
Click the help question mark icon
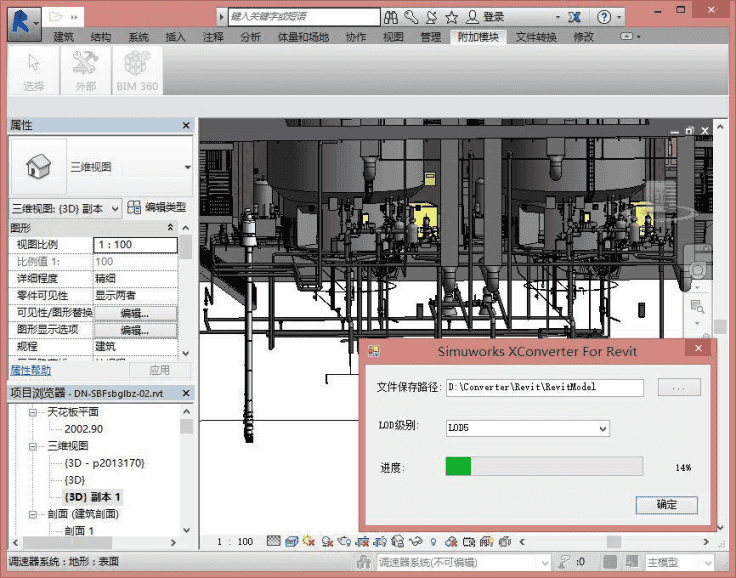tap(604, 17)
